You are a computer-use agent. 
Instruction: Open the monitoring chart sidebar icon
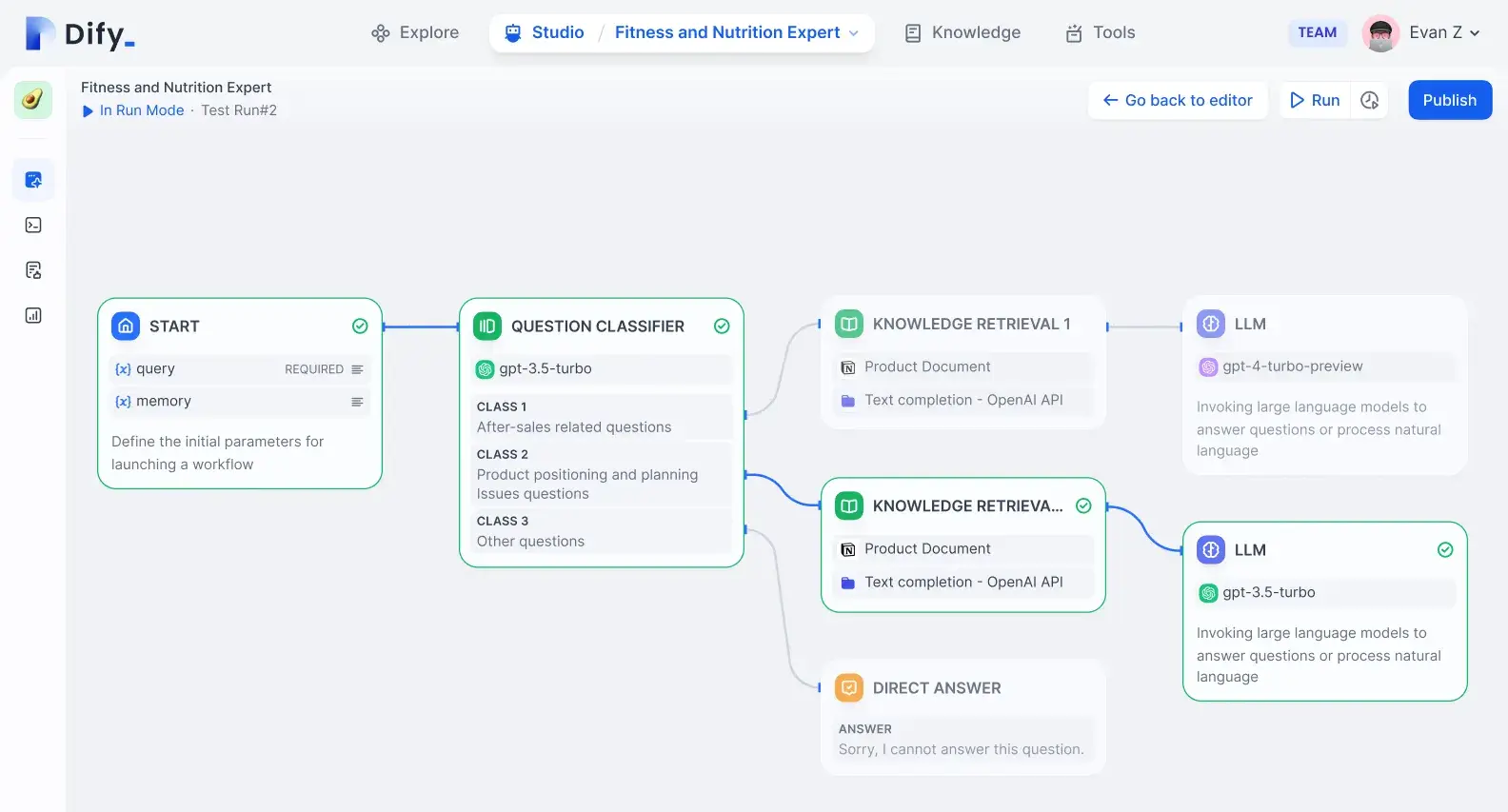coord(33,315)
